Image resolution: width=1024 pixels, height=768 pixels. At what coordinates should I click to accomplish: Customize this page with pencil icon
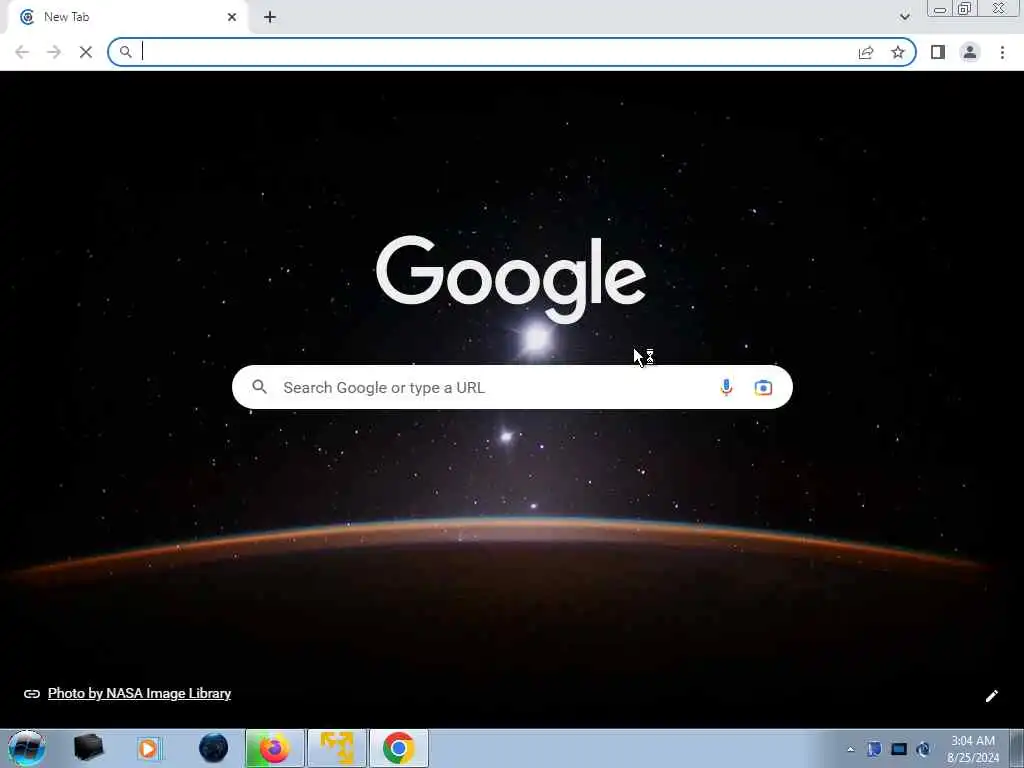pos(991,696)
